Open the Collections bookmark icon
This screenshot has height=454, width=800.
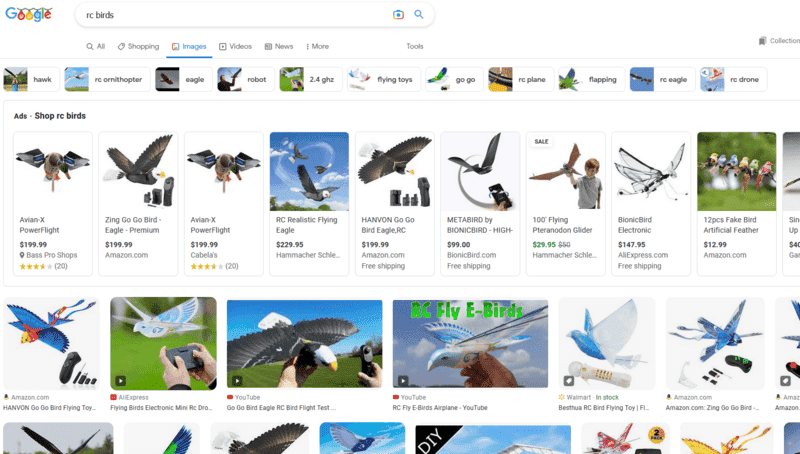762,41
